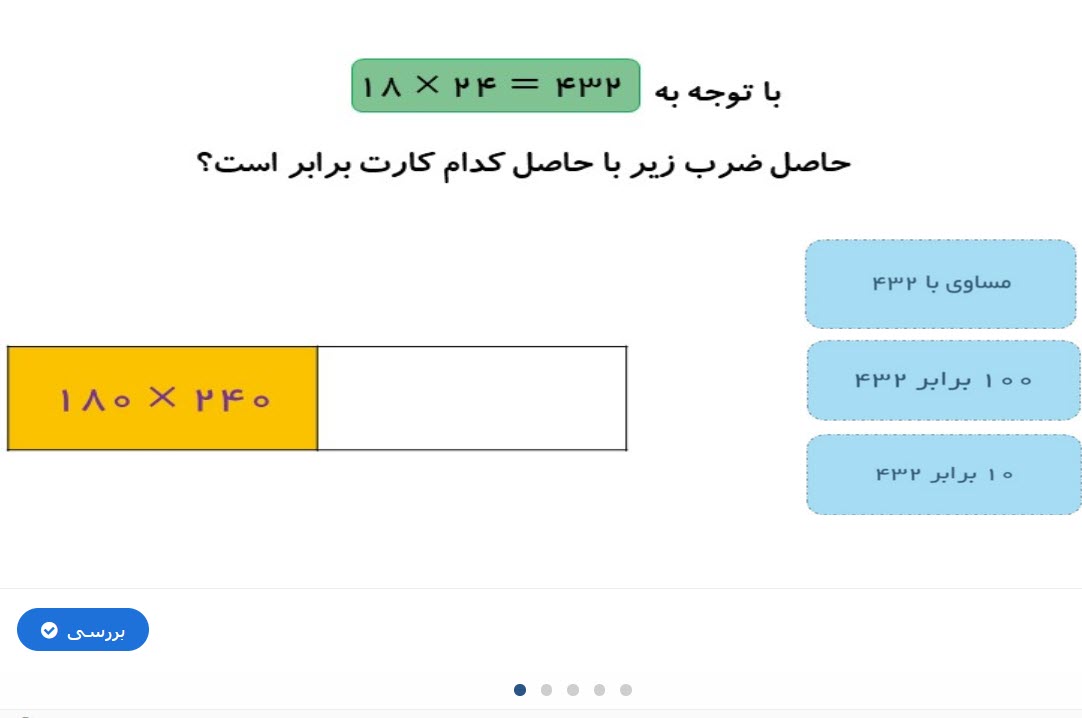Switch to the second pagination dot
This screenshot has width=1082, height=718.
[547, 690]
